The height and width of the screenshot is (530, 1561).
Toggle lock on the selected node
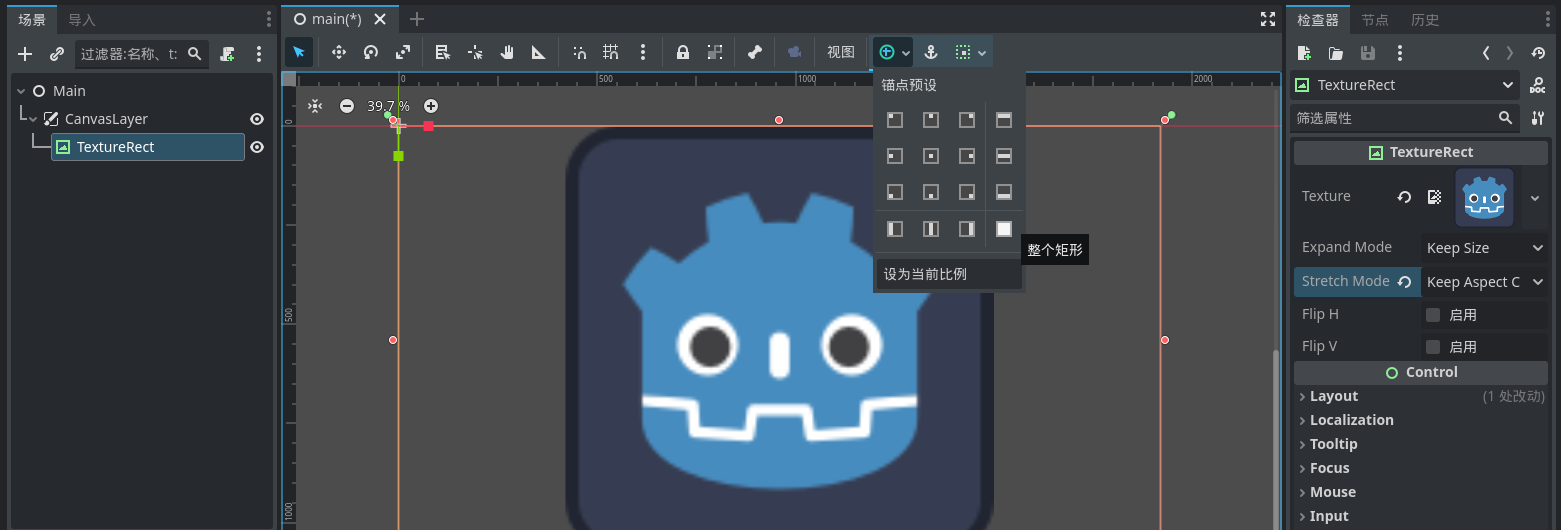683,52
